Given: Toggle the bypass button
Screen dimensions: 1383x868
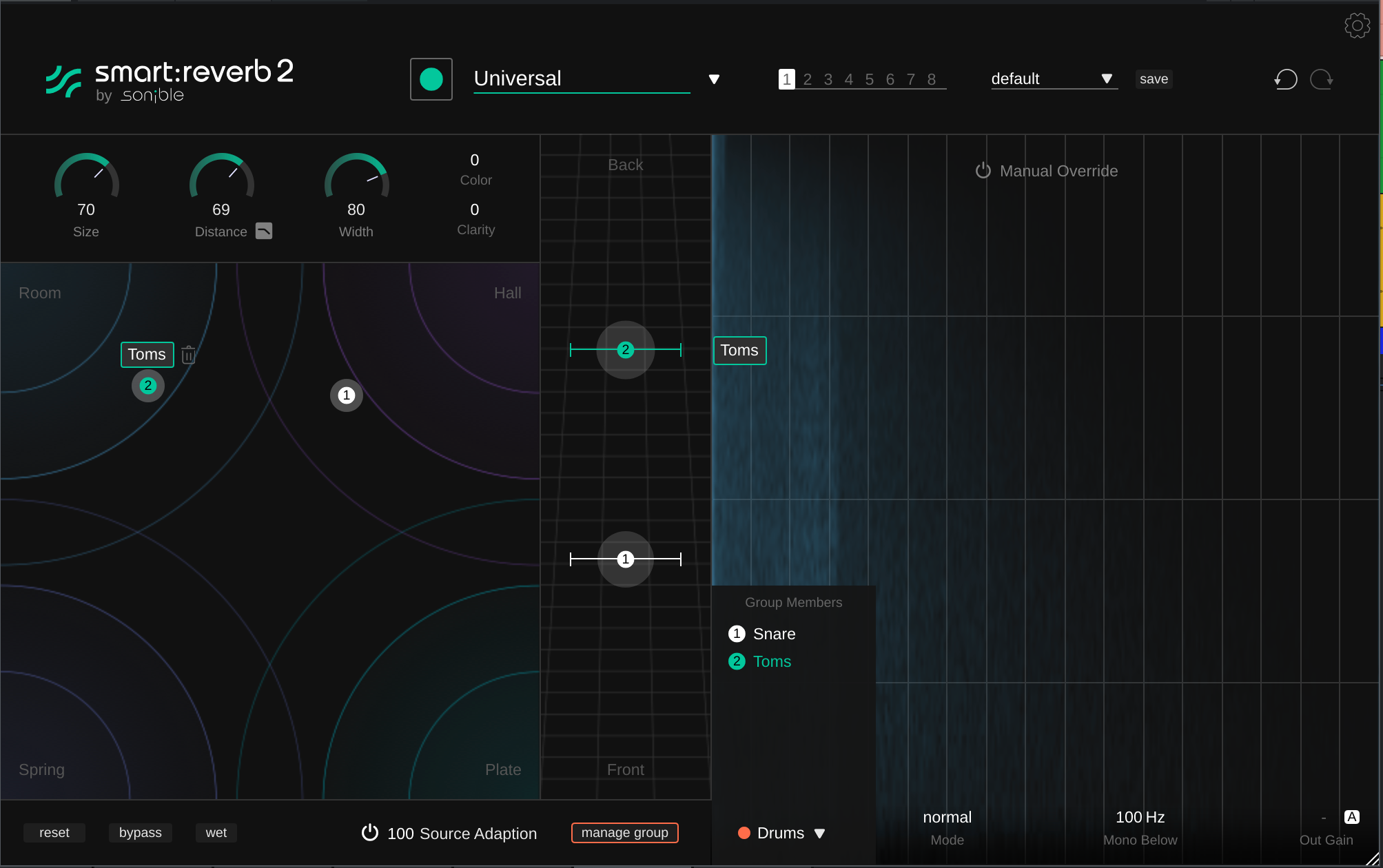Looking at the screenshot, I should coord(141,833).
